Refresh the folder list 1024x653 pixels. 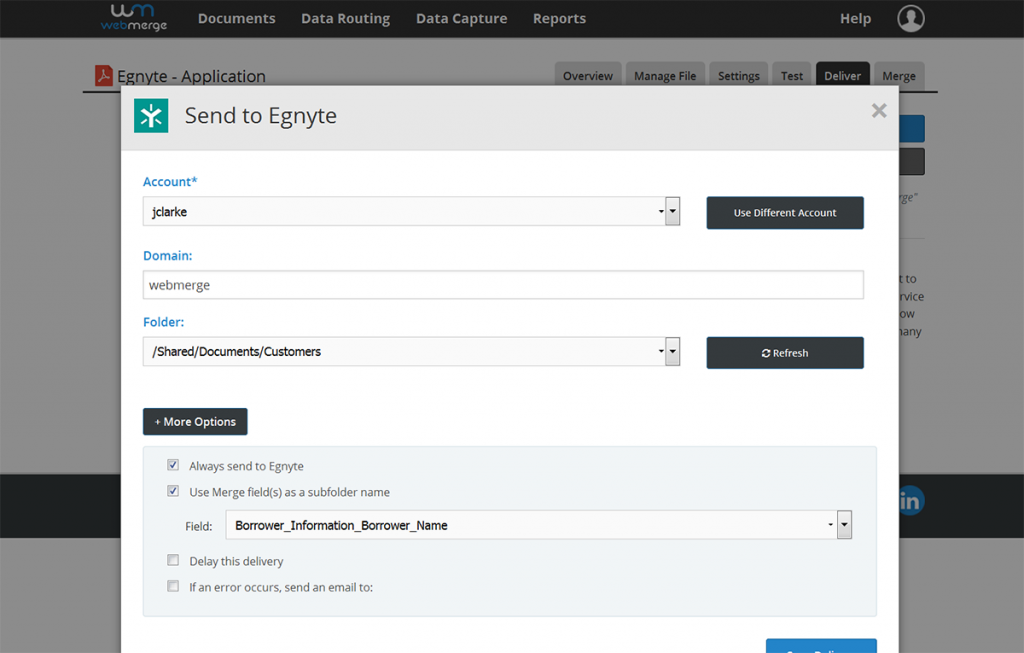tap(785, 353)
